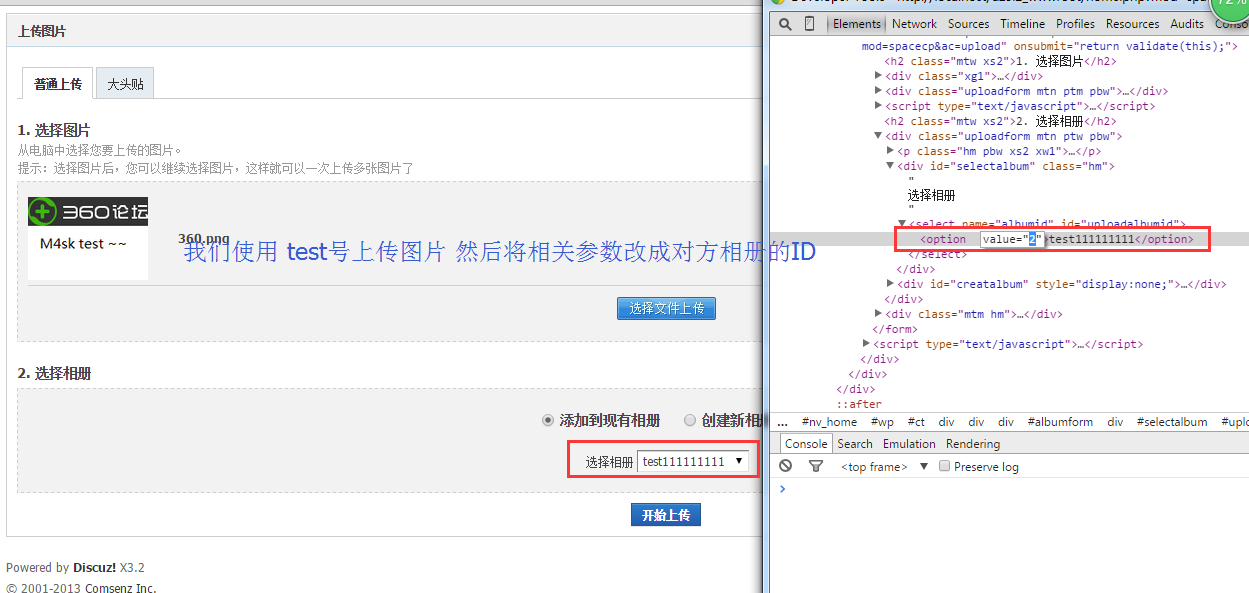Screen dimensions: 1249x593
Task: Enable the Preserve log checkbox
Action: coord(944,466)
